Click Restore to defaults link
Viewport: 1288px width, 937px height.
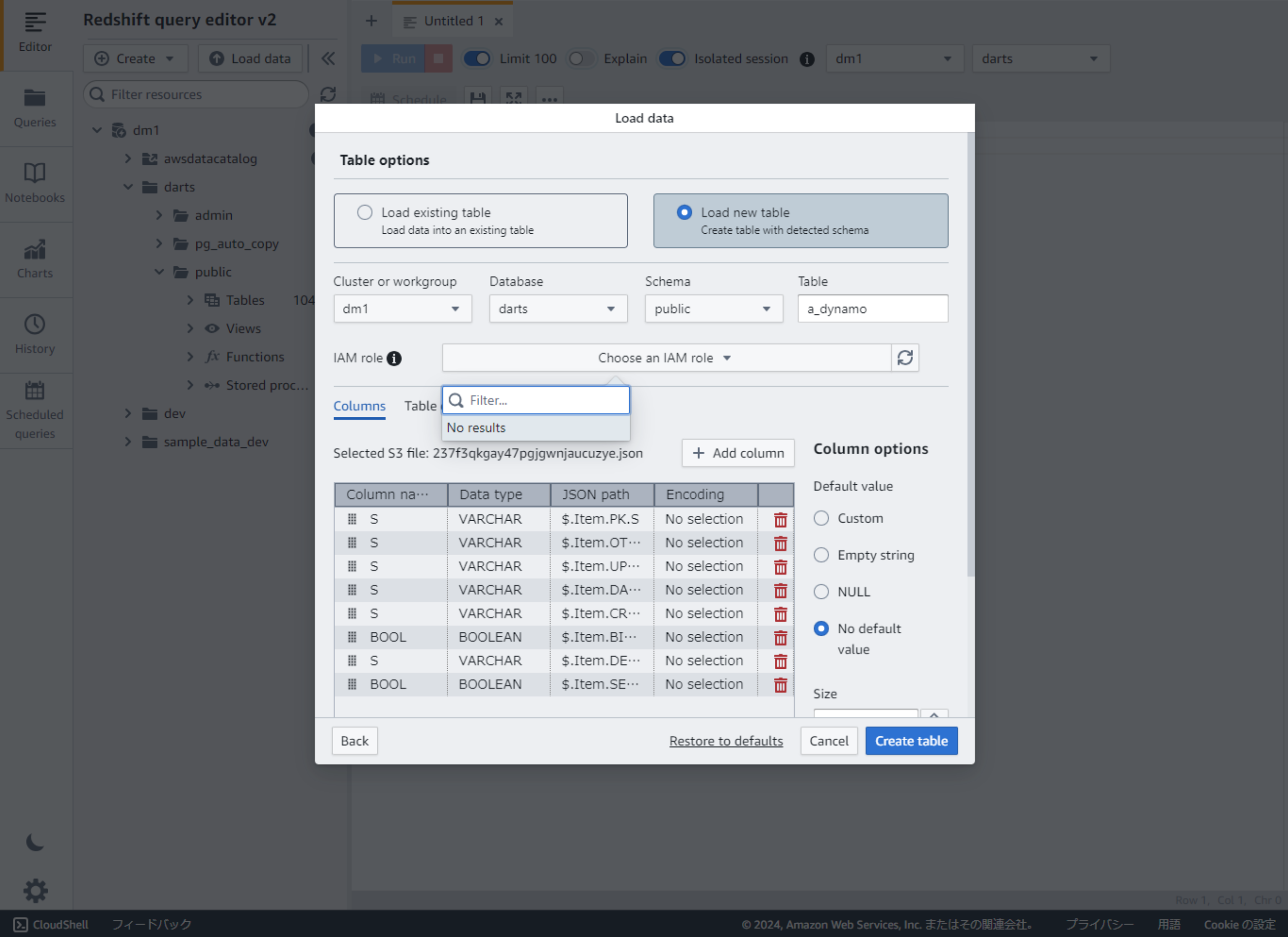tap(726, 741)
